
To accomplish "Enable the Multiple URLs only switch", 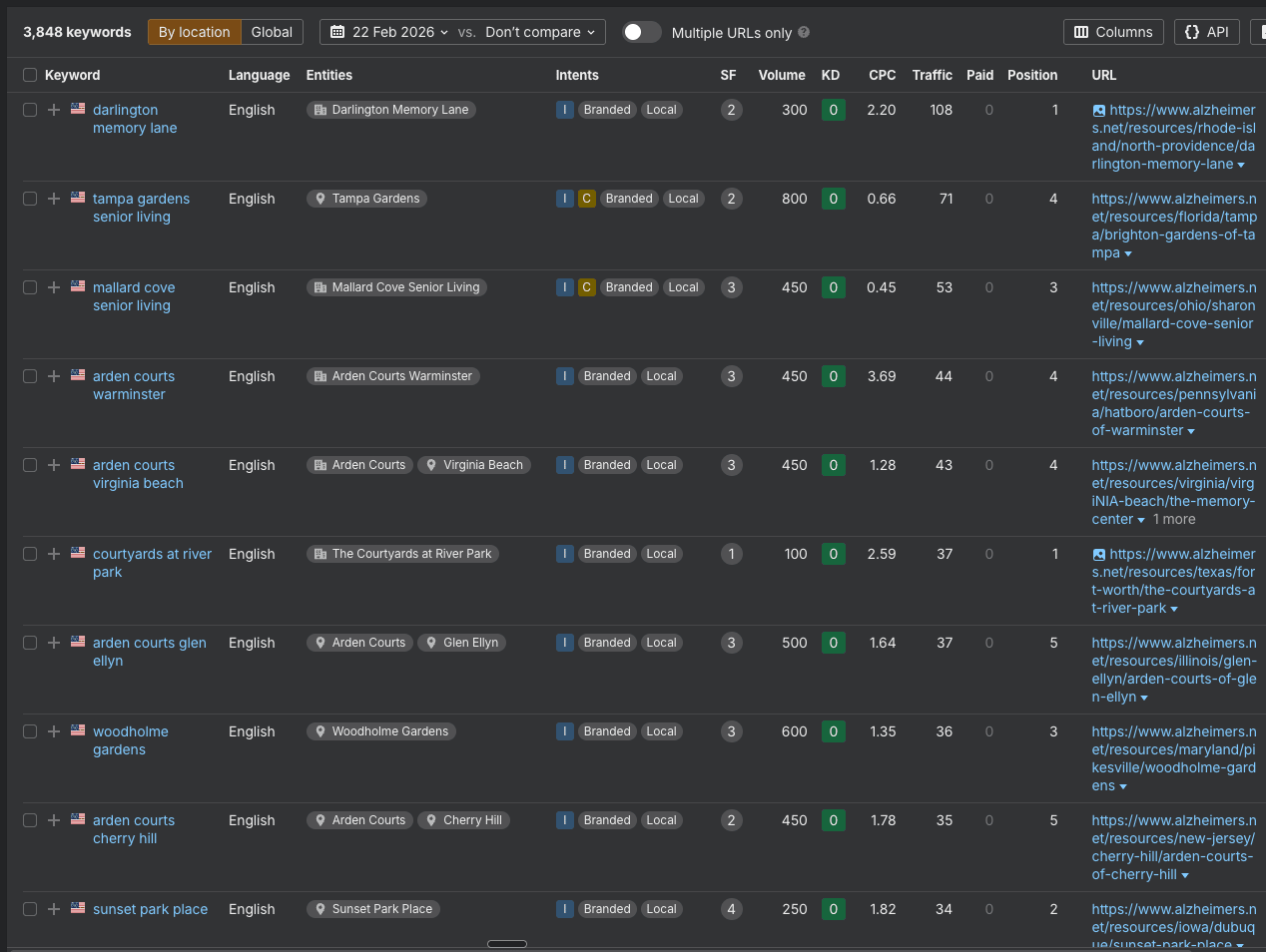I will tap(642, 32).
